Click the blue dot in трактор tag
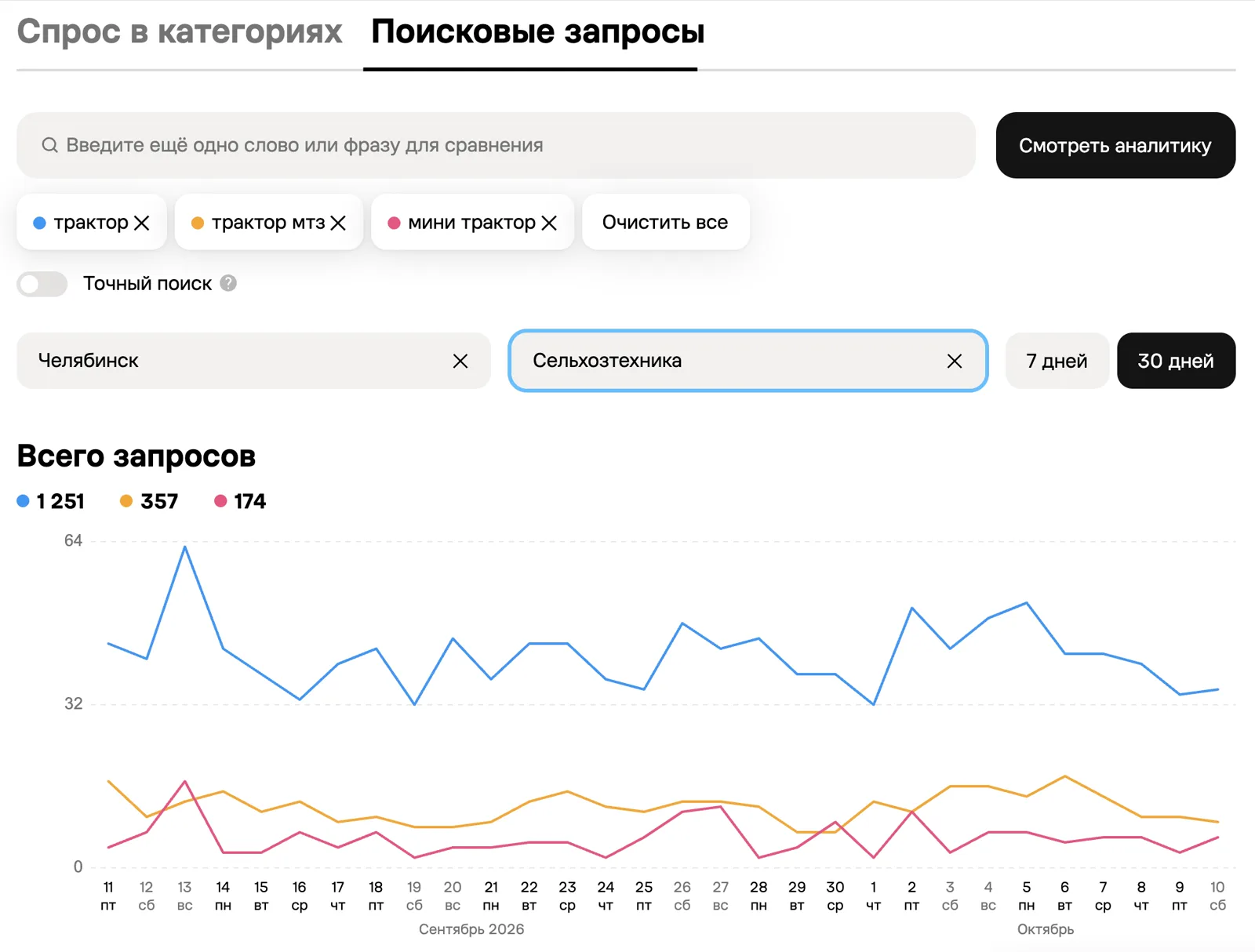The width and height of the screenshot is (1255, 952). coord(39,223)
